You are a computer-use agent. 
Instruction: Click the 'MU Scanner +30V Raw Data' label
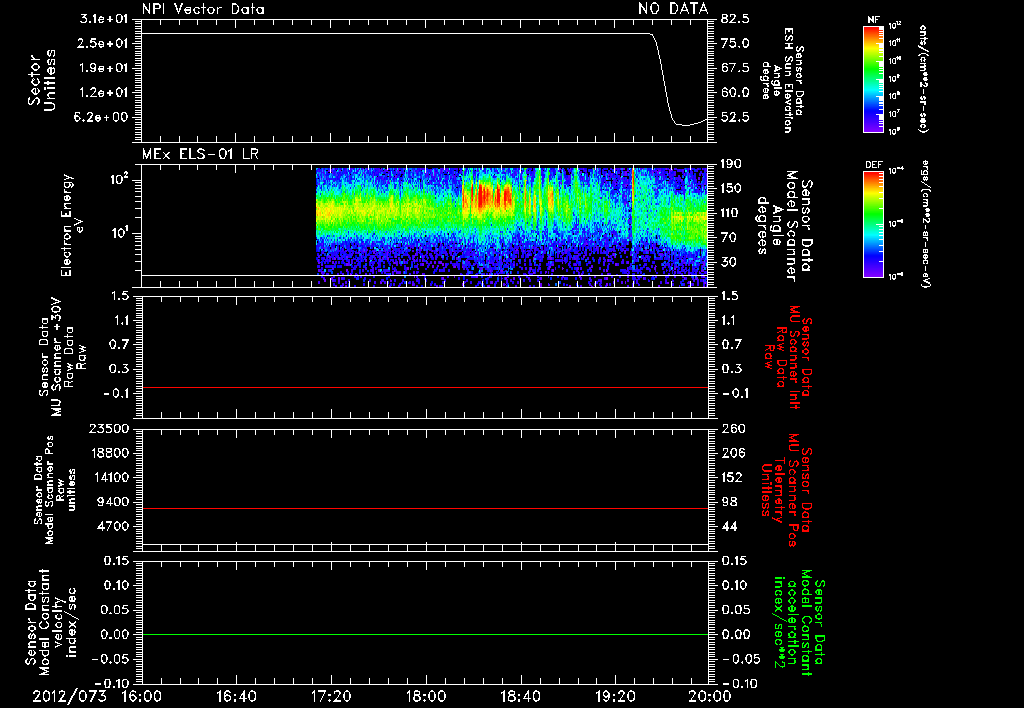click(63, 357)
